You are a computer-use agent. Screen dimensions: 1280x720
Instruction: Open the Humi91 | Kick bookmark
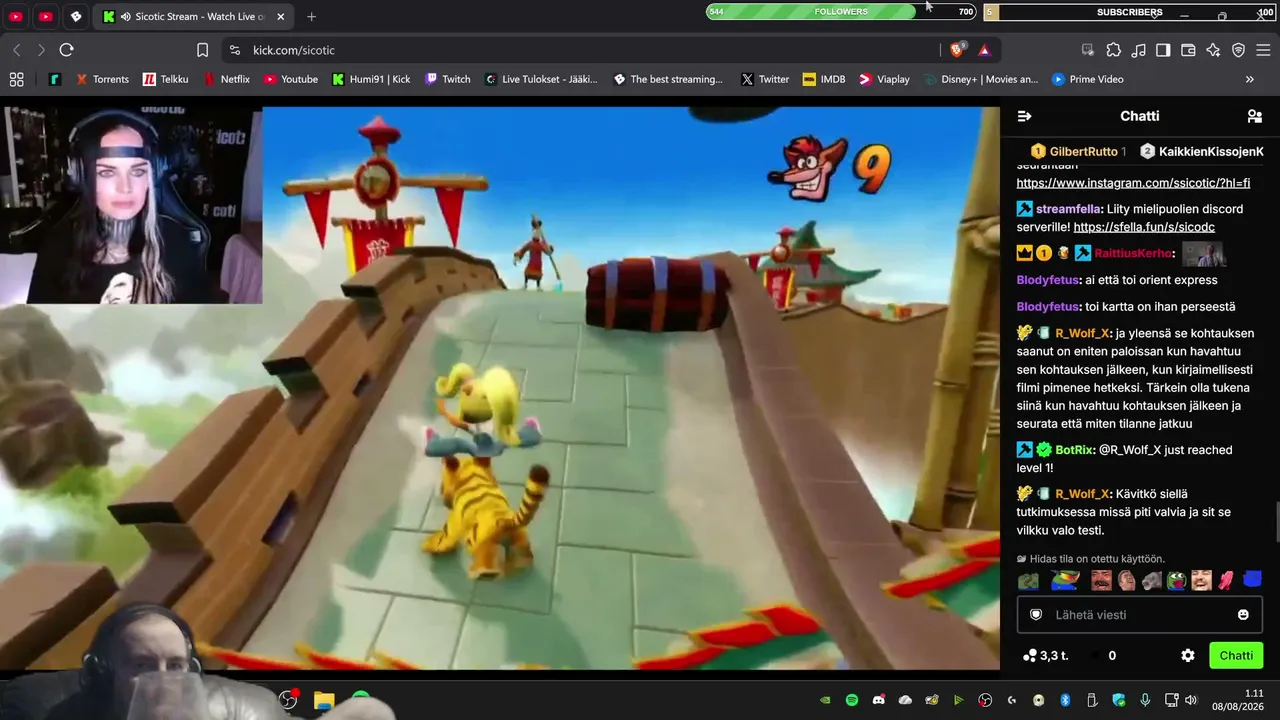point(371,79)
